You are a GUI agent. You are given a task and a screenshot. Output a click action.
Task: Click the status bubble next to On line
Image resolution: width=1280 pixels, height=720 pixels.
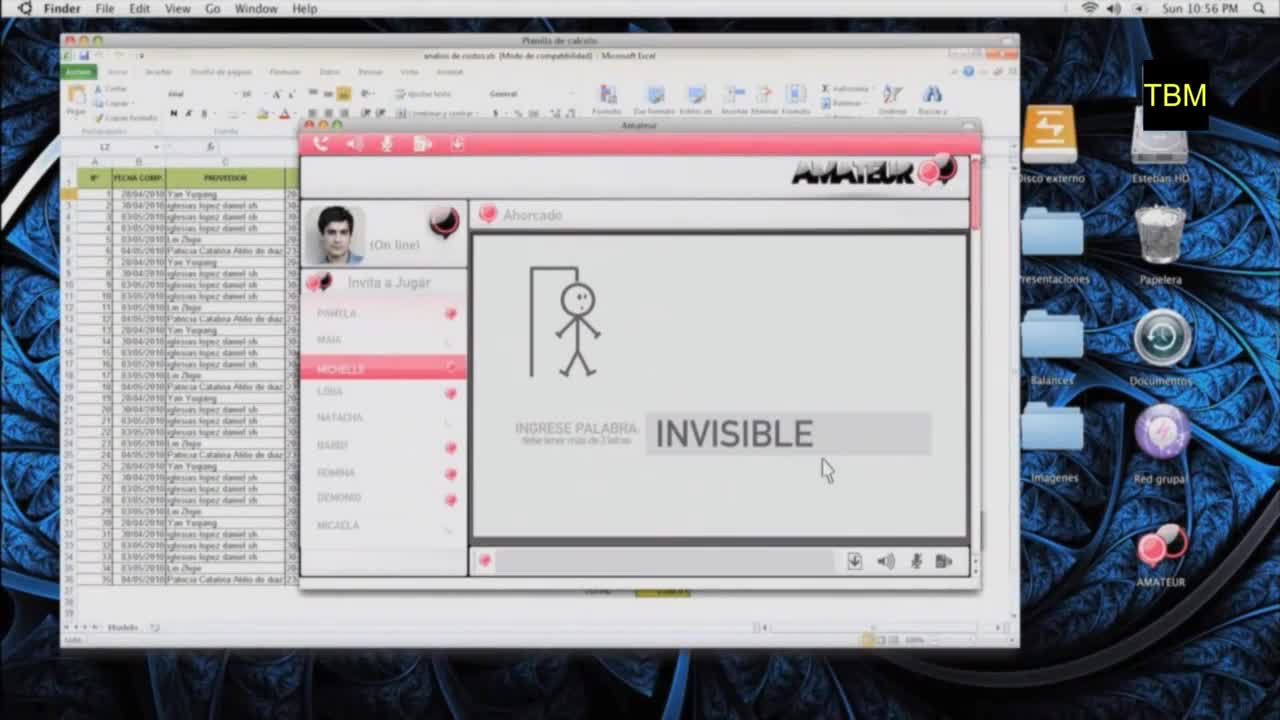tap(444, 221)
